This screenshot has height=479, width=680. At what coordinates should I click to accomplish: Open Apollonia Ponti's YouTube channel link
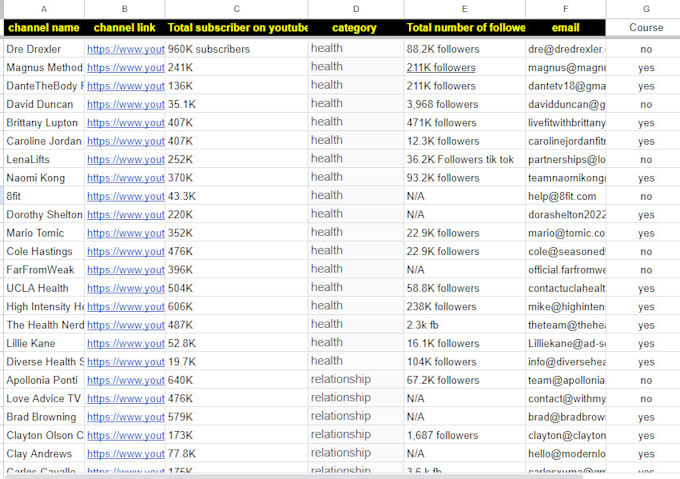[x=126, y=380]
